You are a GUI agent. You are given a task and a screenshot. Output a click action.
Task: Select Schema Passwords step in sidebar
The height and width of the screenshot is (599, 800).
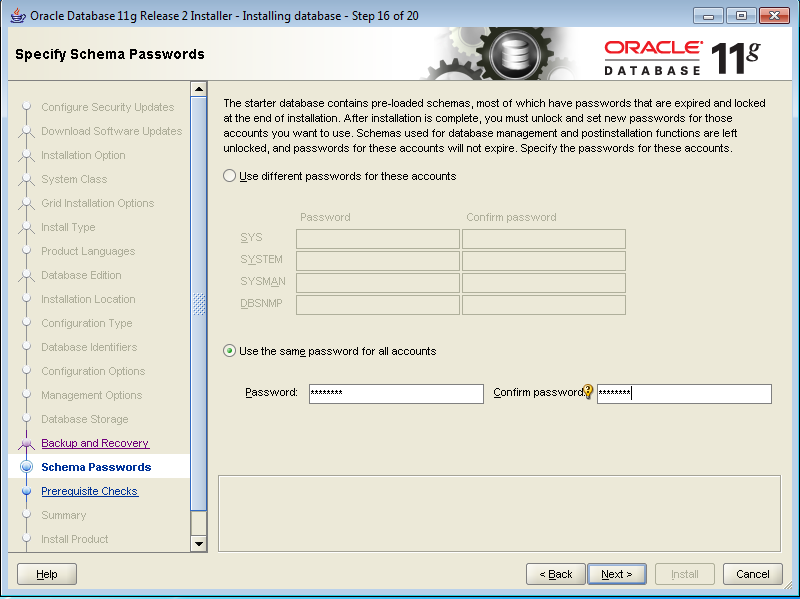[x=96, y=467]
